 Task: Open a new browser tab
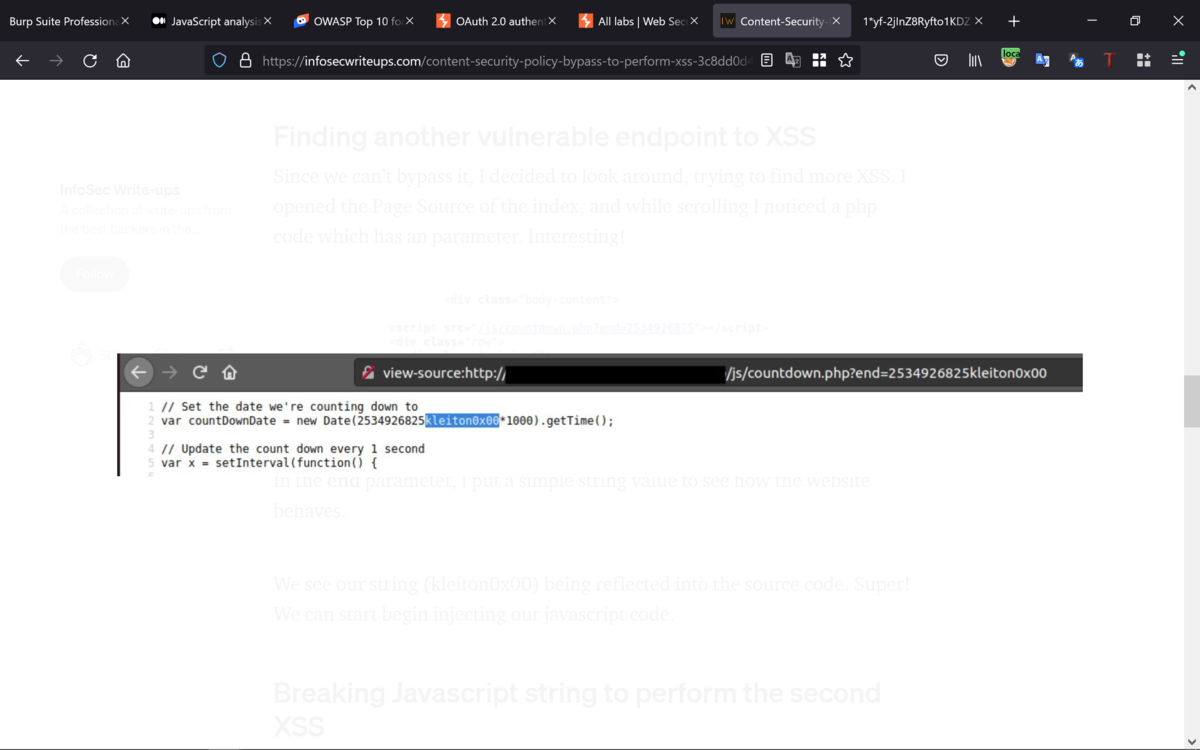[x=1013, y=20]
